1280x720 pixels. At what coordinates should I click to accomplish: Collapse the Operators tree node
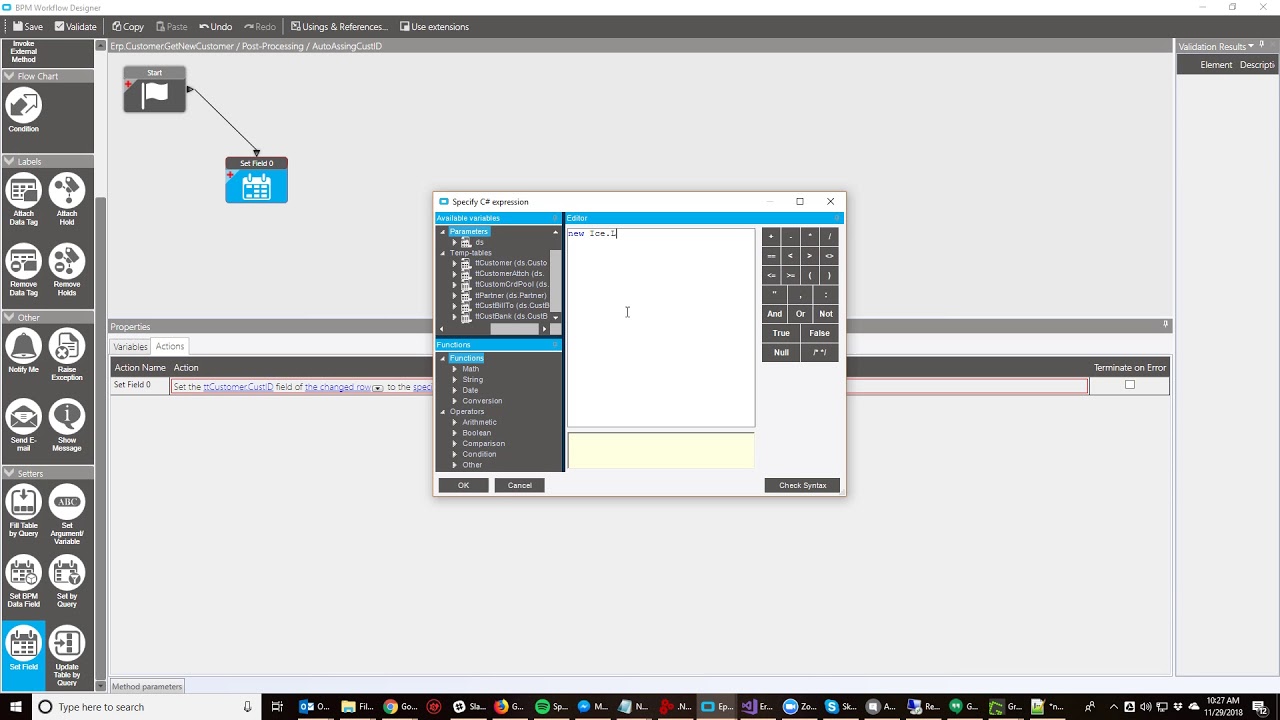tap(443, 412)
